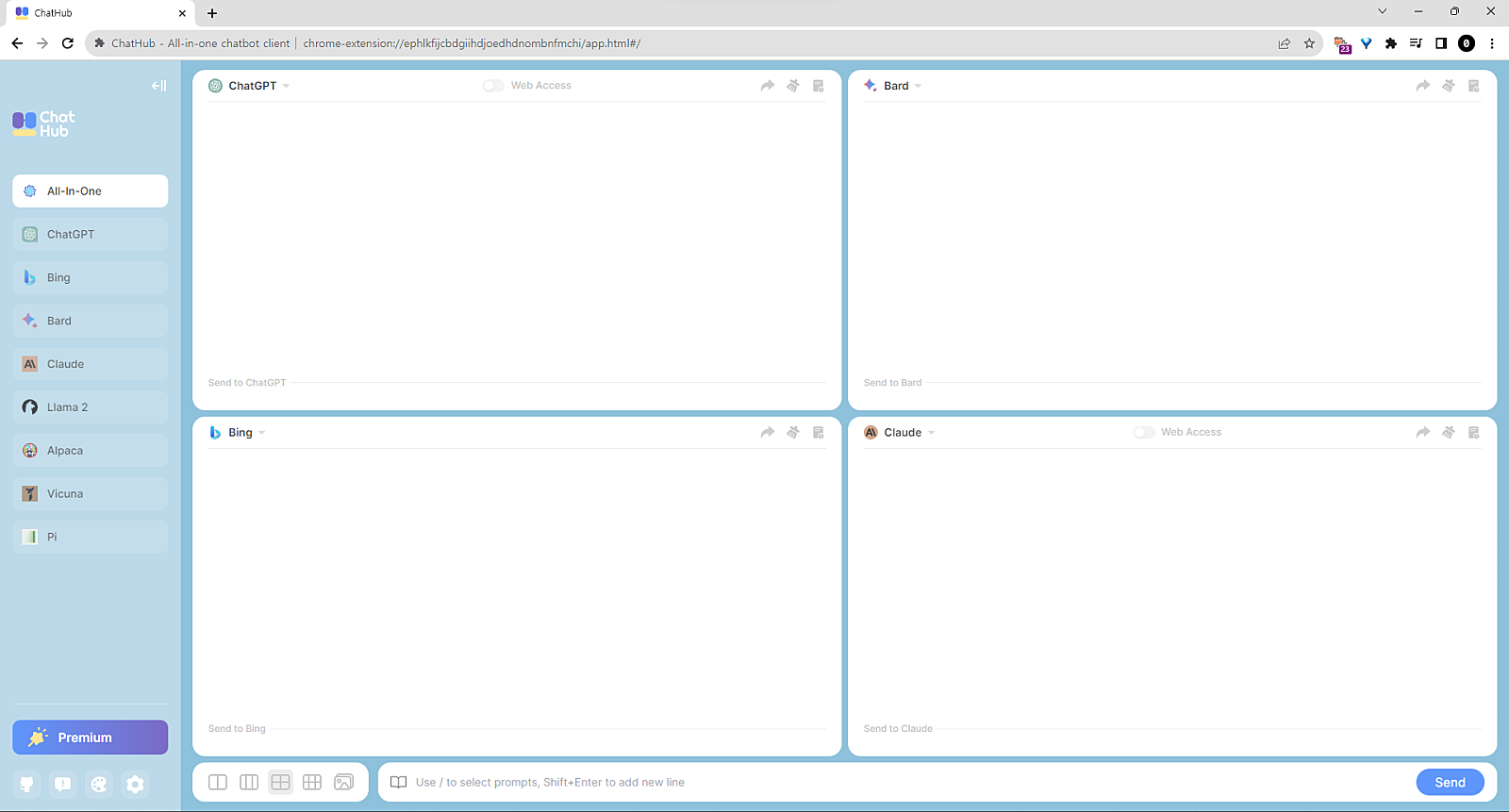Open the ChatGPT chat in sidebar
Viewport: 1509px width, 812px height.
click(x=91, y=234)
